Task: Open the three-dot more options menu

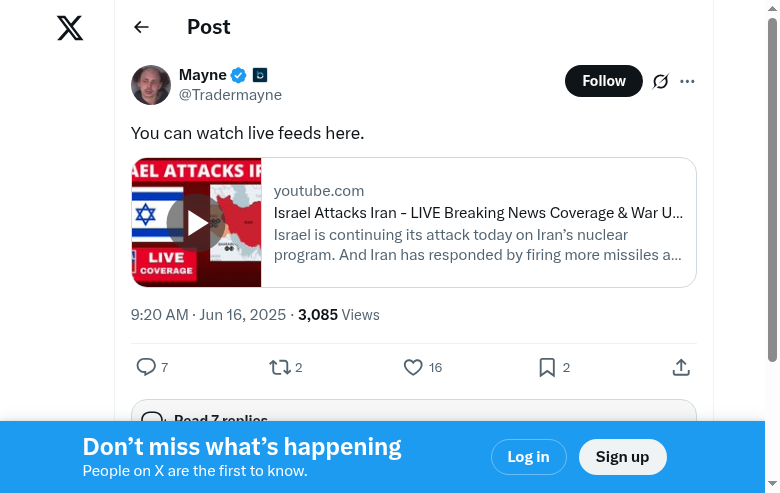Action: [687, 81]
